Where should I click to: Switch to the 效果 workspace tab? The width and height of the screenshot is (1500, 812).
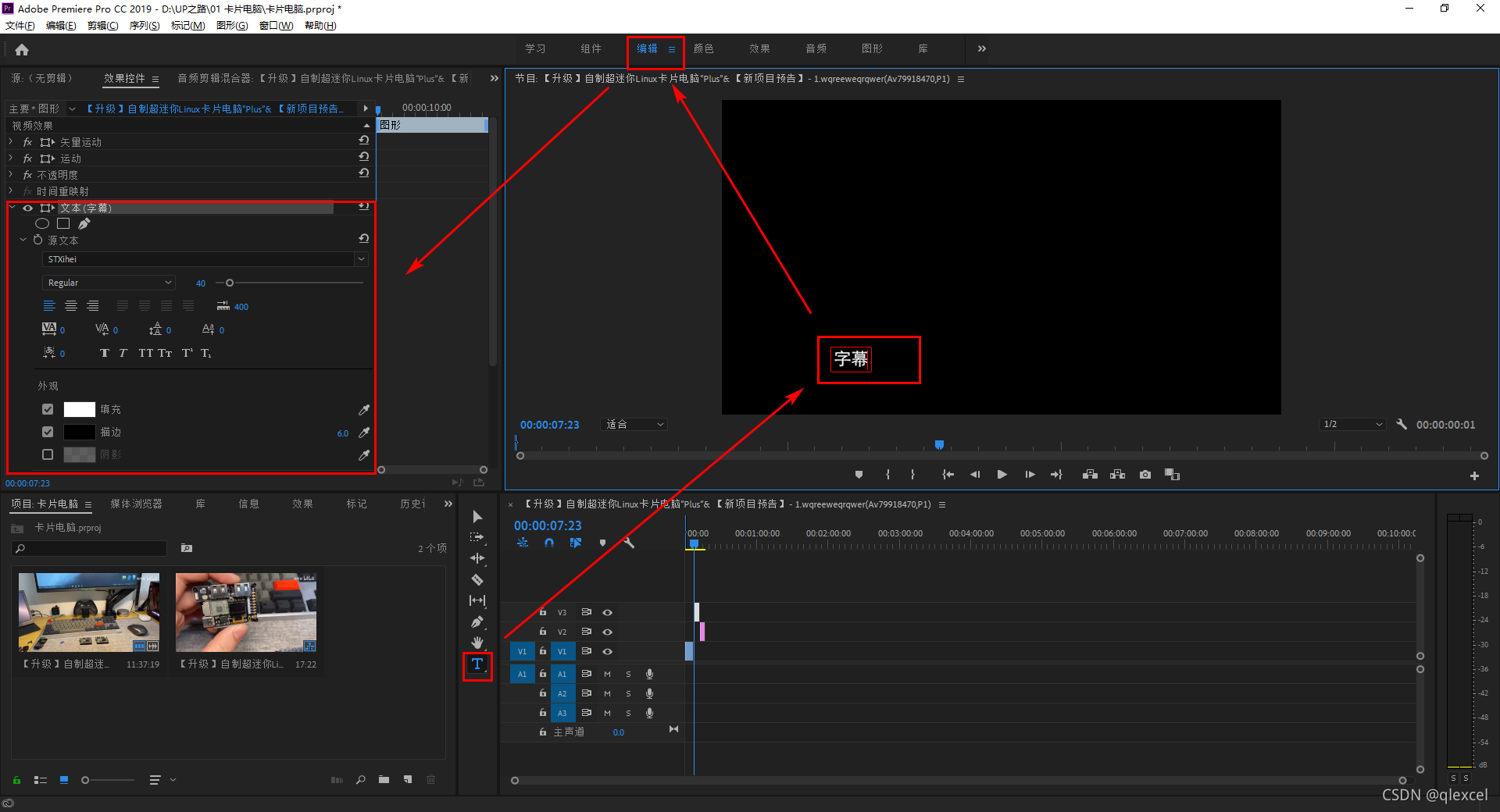click(759, 48)
